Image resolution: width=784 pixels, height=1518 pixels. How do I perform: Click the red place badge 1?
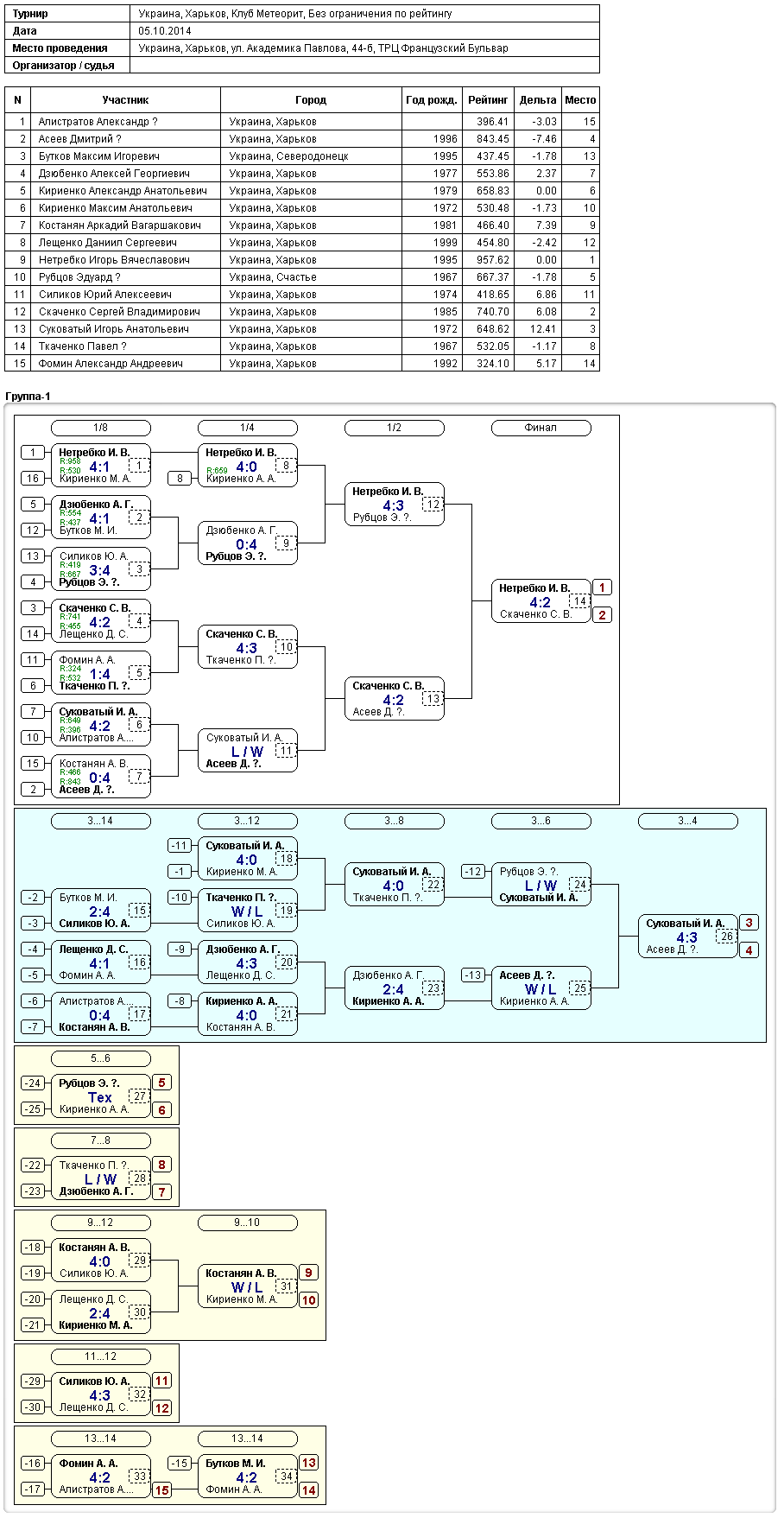tap(603, 588)
